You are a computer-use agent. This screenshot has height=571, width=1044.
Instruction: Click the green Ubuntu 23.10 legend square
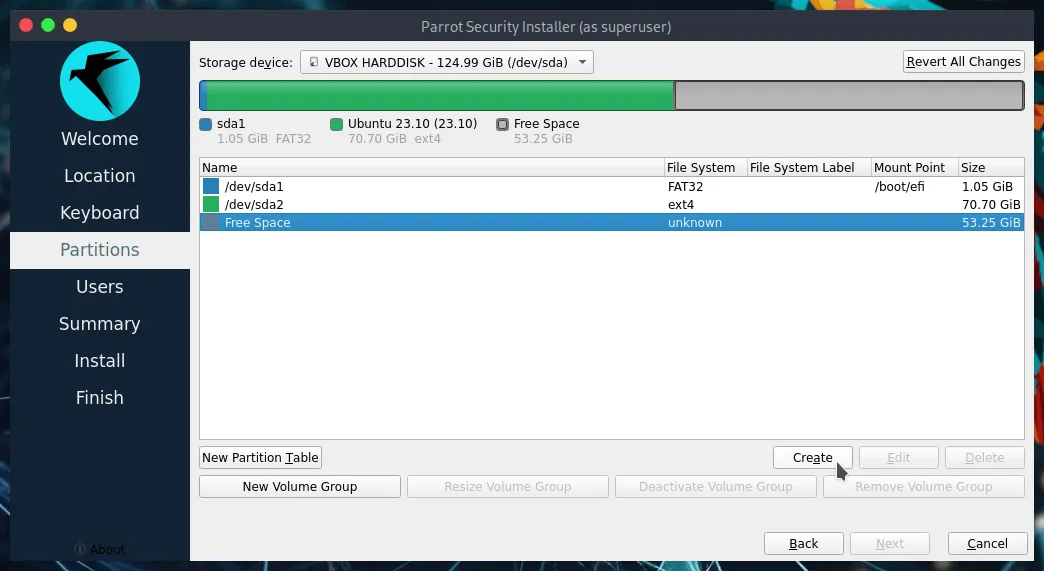(336, 124)
